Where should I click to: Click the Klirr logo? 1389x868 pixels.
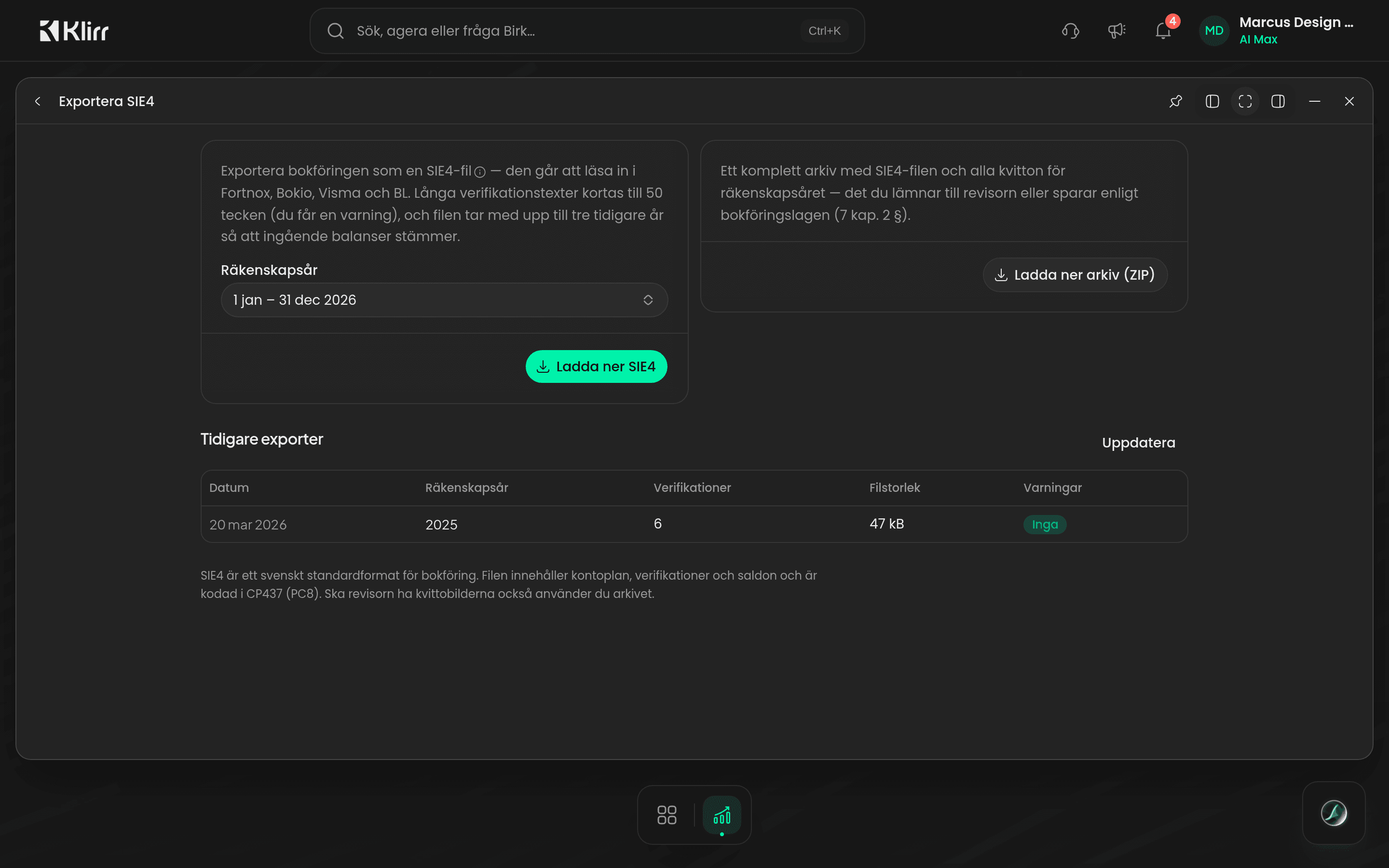(74, 31)
